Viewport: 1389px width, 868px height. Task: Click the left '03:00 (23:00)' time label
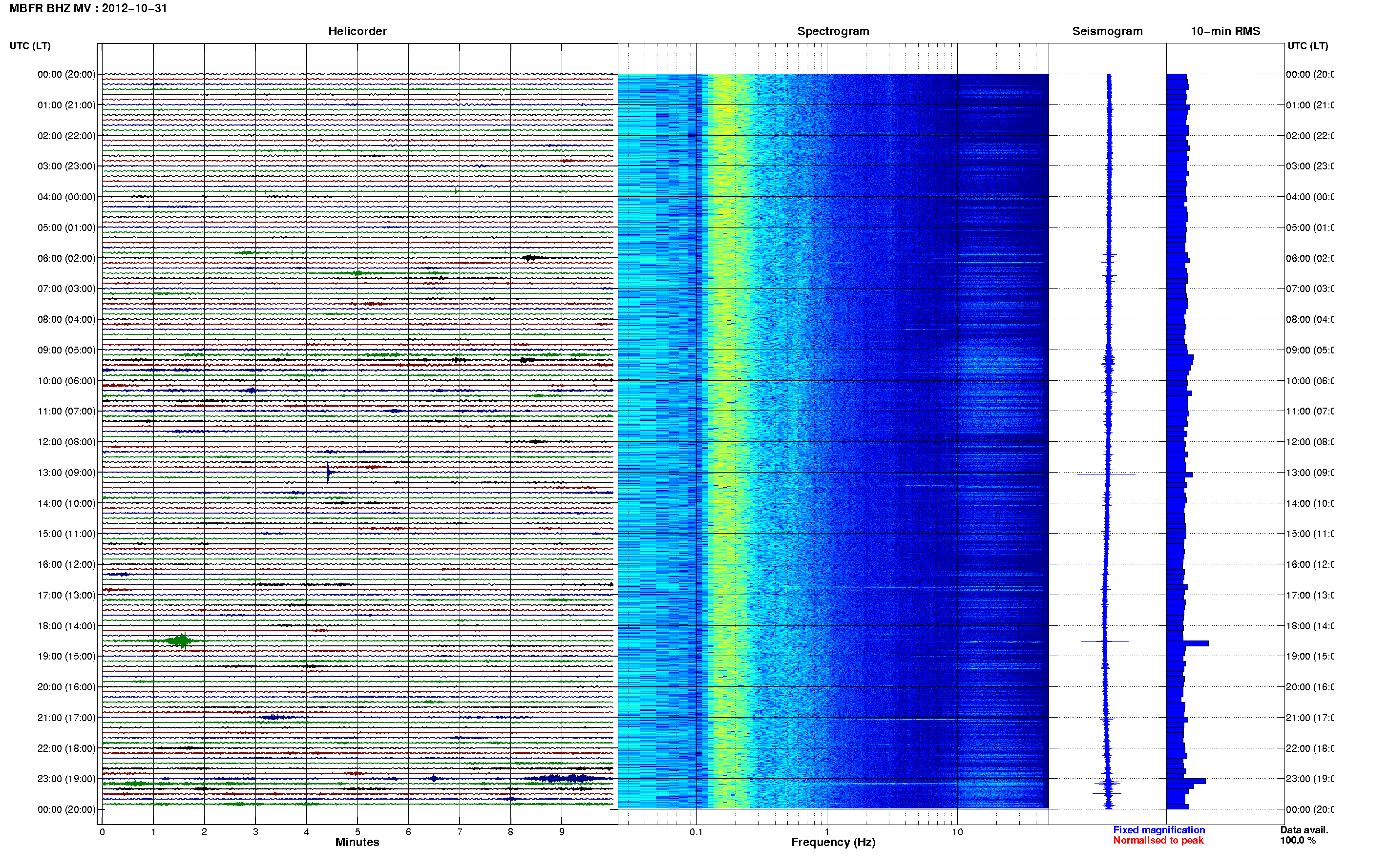66,166
